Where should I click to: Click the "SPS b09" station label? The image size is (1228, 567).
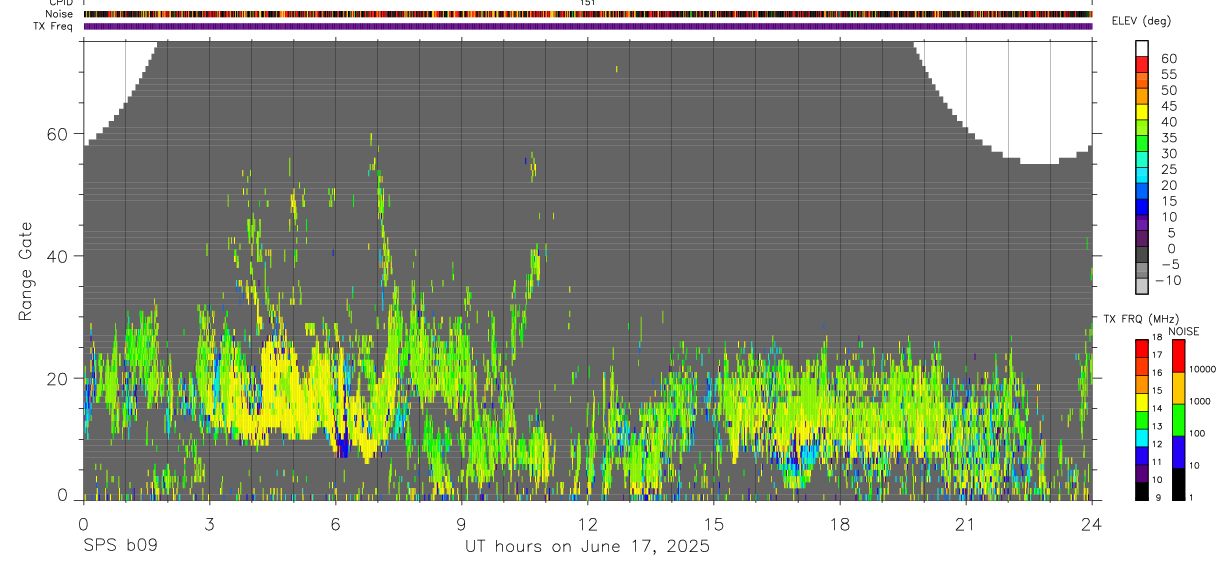click(119, 547)
